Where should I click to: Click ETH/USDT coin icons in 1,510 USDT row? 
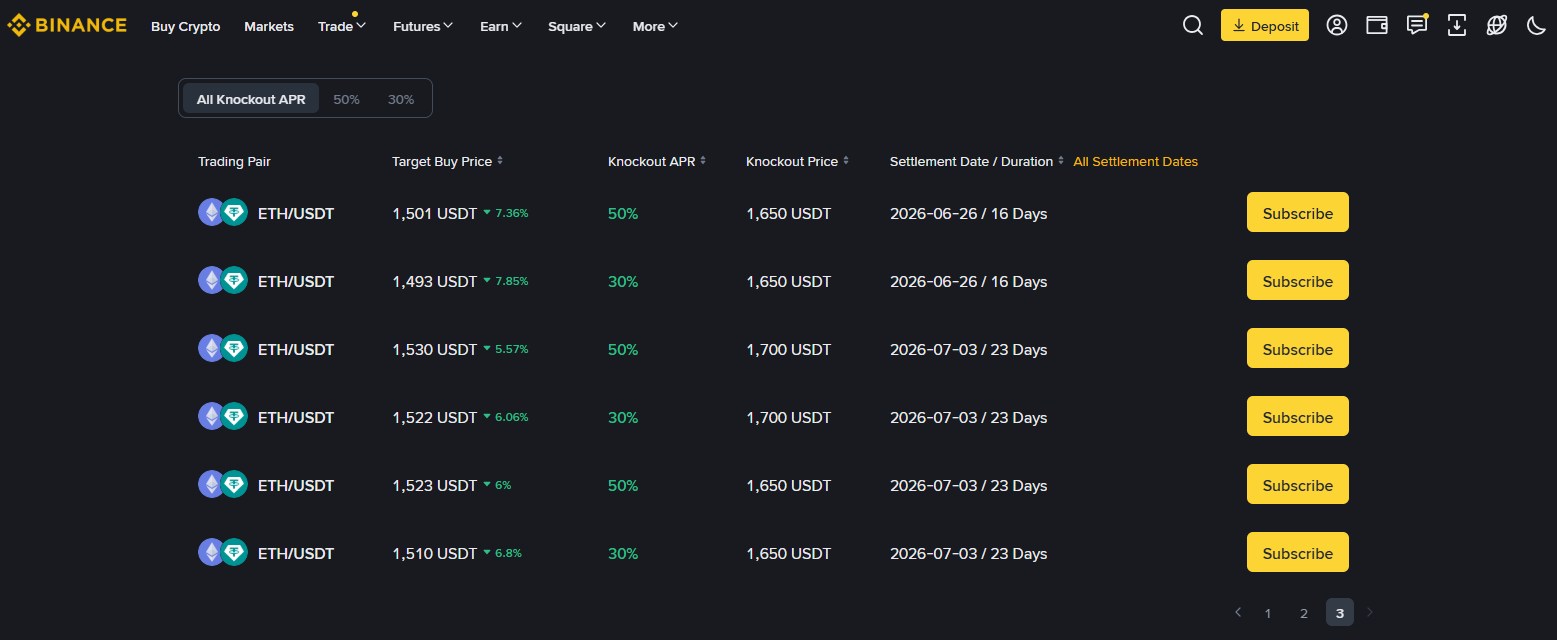(x=223, y=552)
